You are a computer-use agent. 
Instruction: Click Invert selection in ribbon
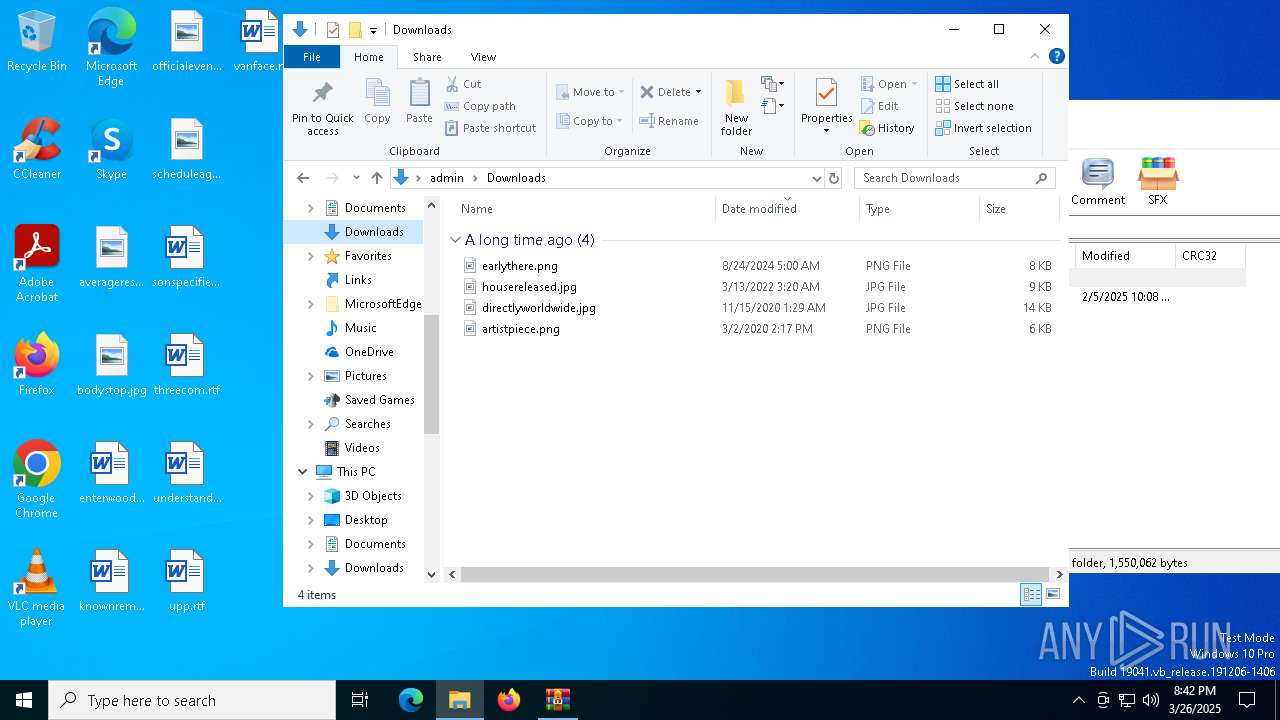(x=983, y=128)
